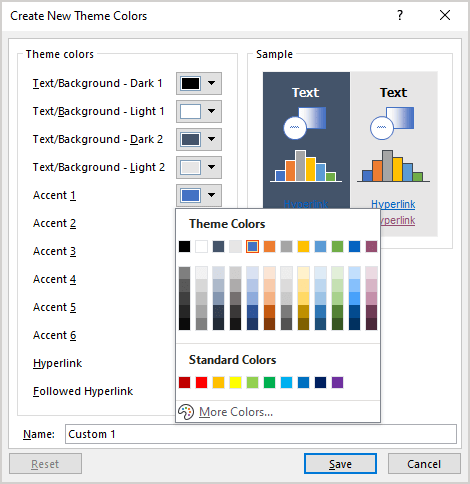The height and width of the screenshot is (484, 470).
Task: Click the light sample bar chart preview
Action: pos(393,166)
